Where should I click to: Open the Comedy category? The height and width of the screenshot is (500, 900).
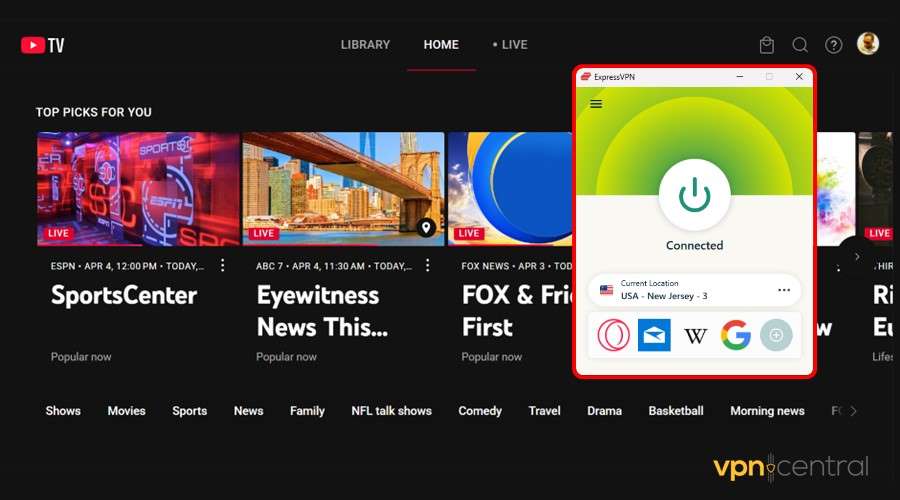click(x=480, y=411)
